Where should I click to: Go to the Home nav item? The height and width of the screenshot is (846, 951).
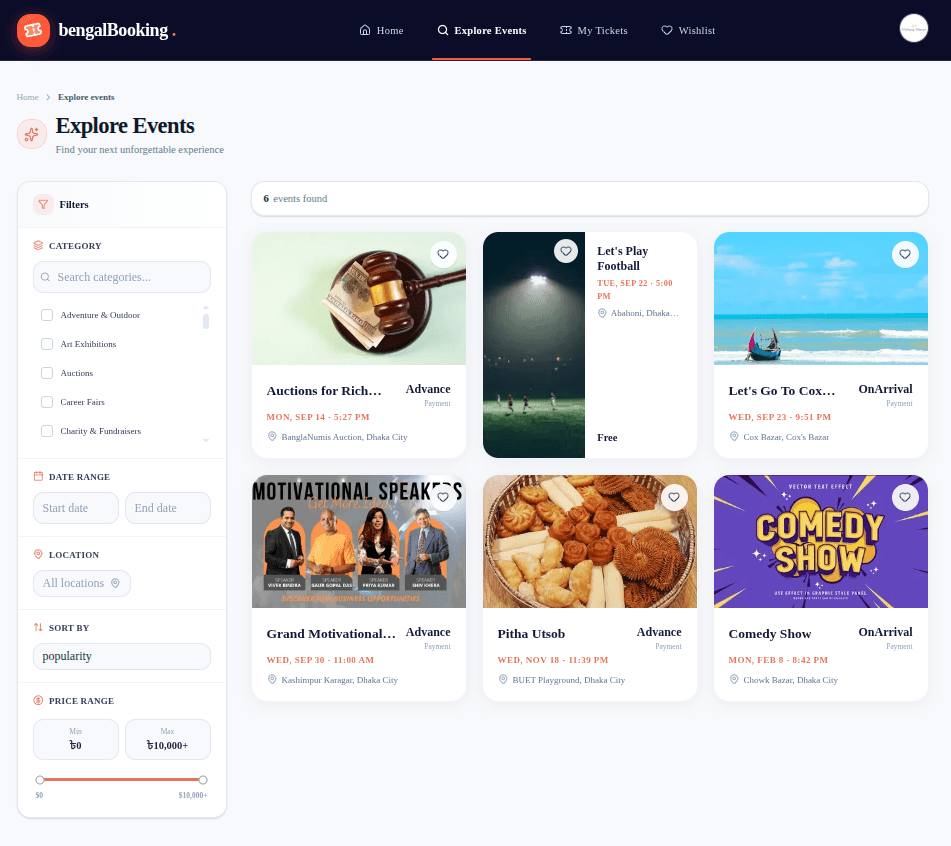tap(381, 30)
